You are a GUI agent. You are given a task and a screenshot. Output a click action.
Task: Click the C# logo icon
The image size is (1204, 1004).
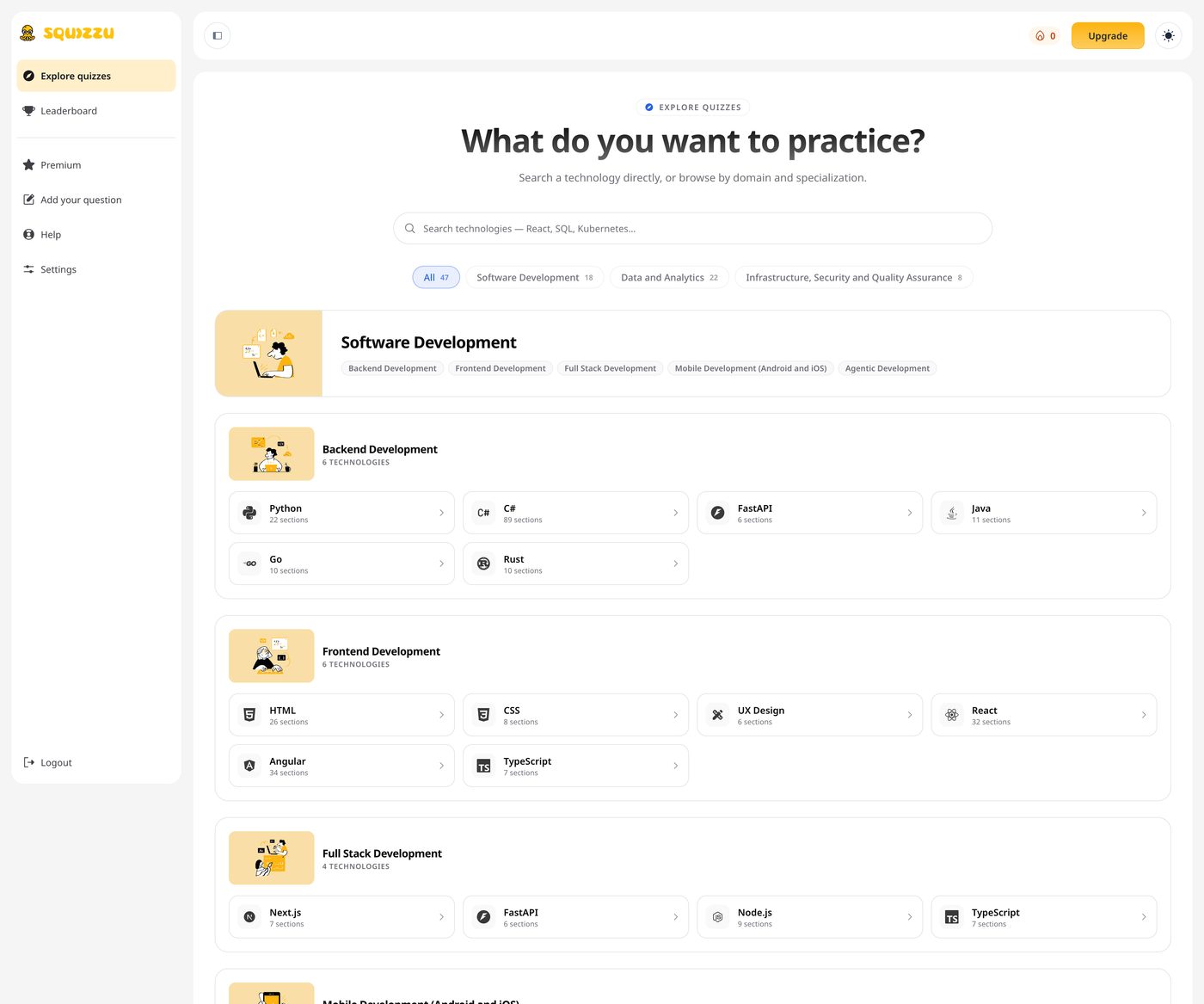pos(483,513)
